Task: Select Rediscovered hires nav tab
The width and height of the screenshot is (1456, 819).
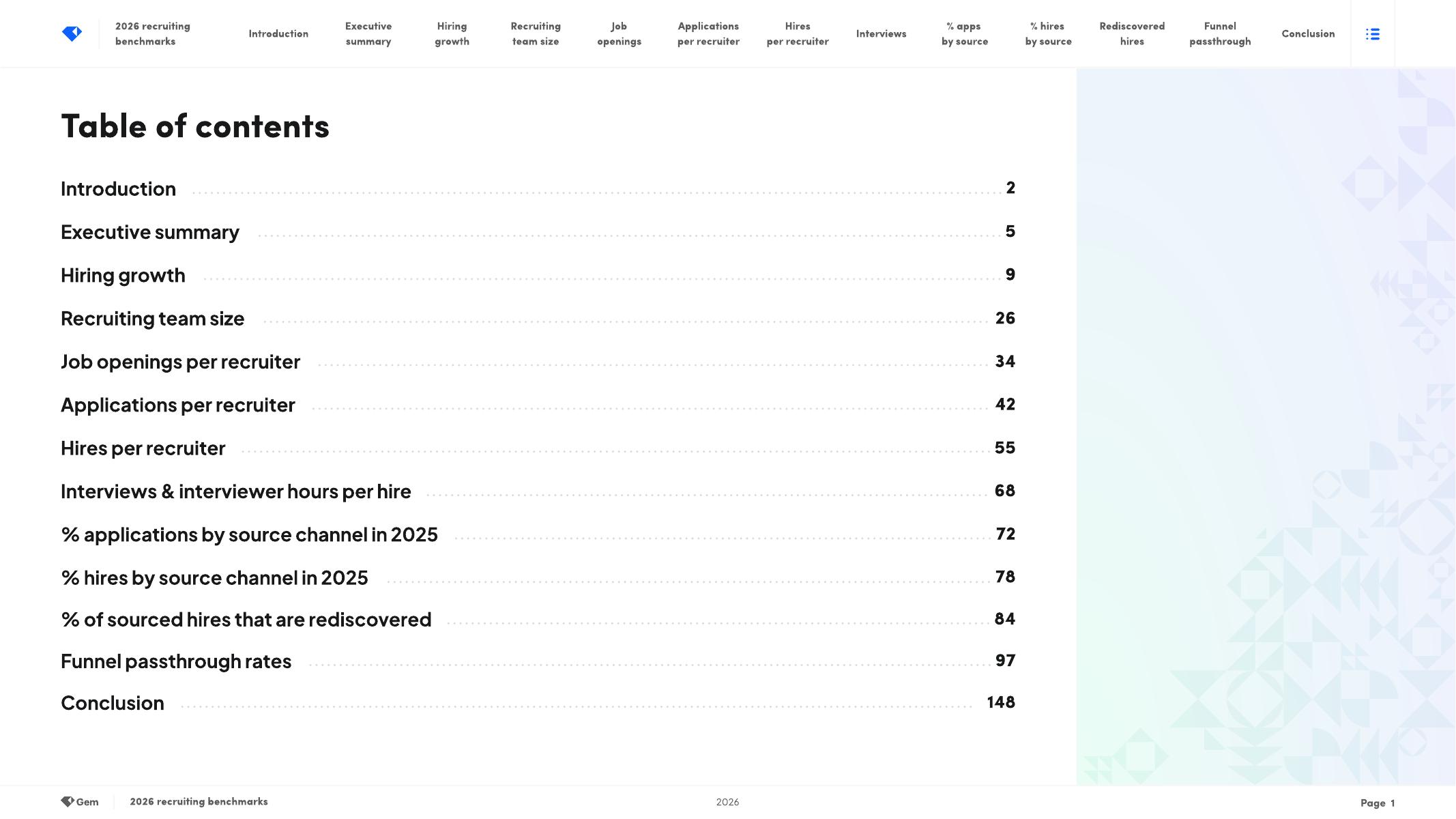Action: [1131, 33]
